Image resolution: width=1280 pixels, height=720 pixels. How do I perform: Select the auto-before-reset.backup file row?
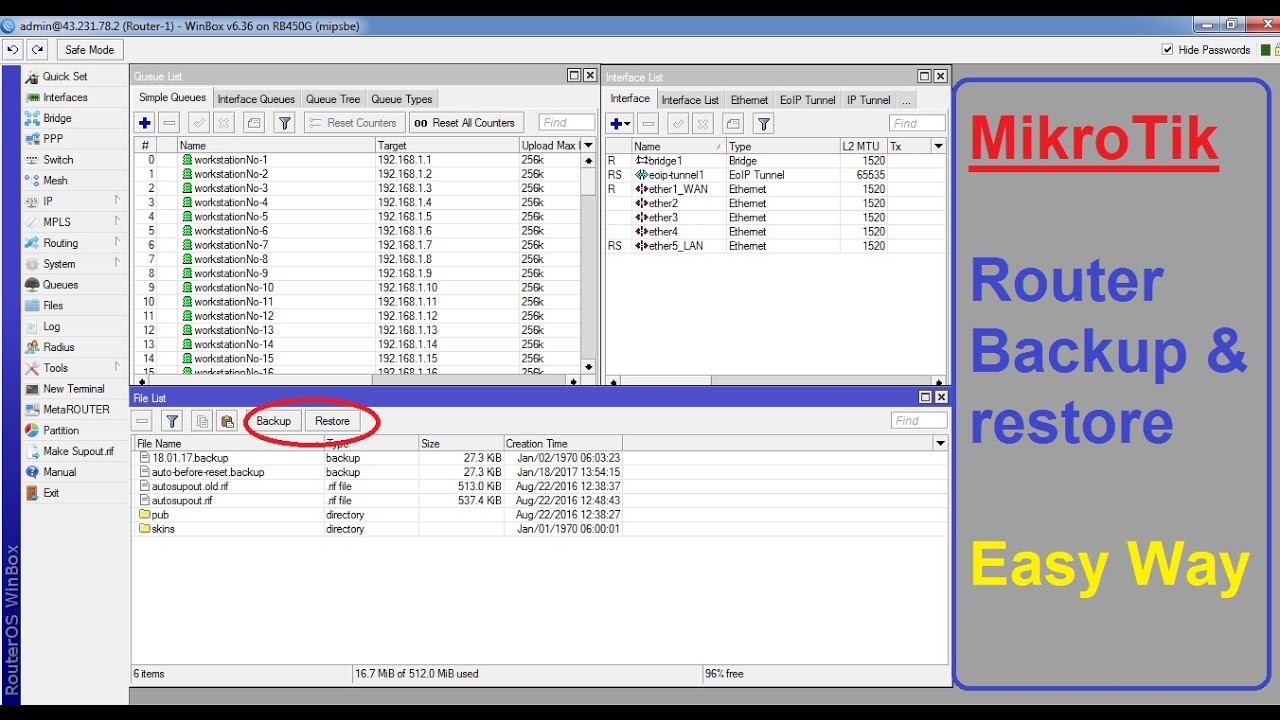(x=378, y=472)
